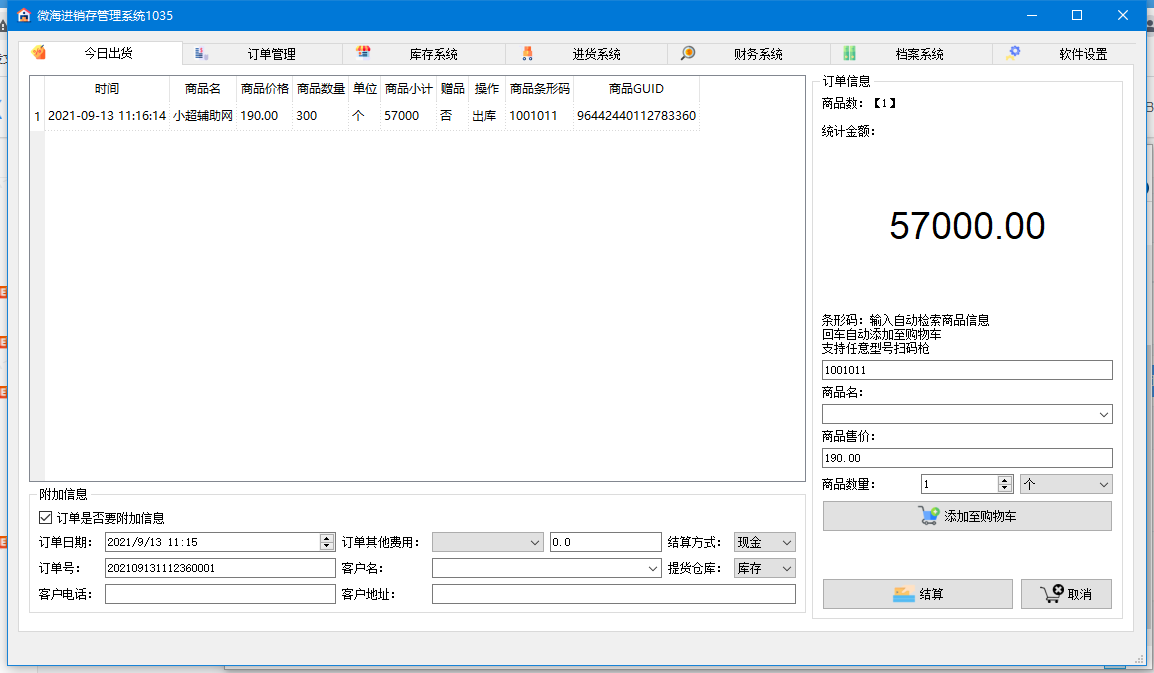The height and width of the screenshot is (673, 1154).
Task: Expand the 商品名 dropdown list
Action: pos(1103,413)
